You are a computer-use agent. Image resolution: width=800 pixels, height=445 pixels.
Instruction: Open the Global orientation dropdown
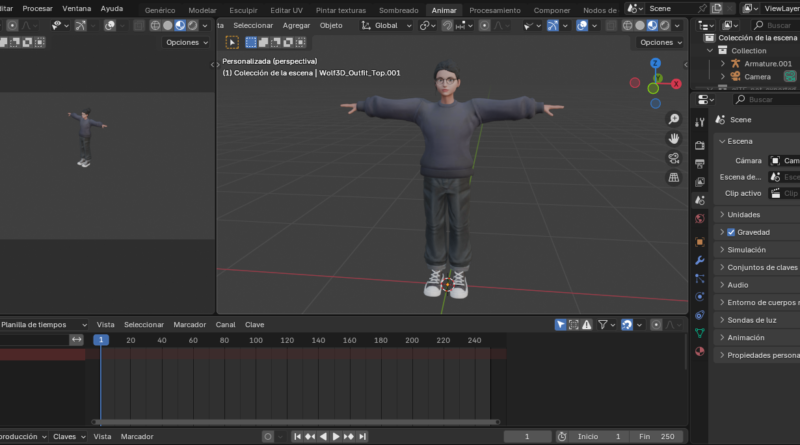point(386,25)
